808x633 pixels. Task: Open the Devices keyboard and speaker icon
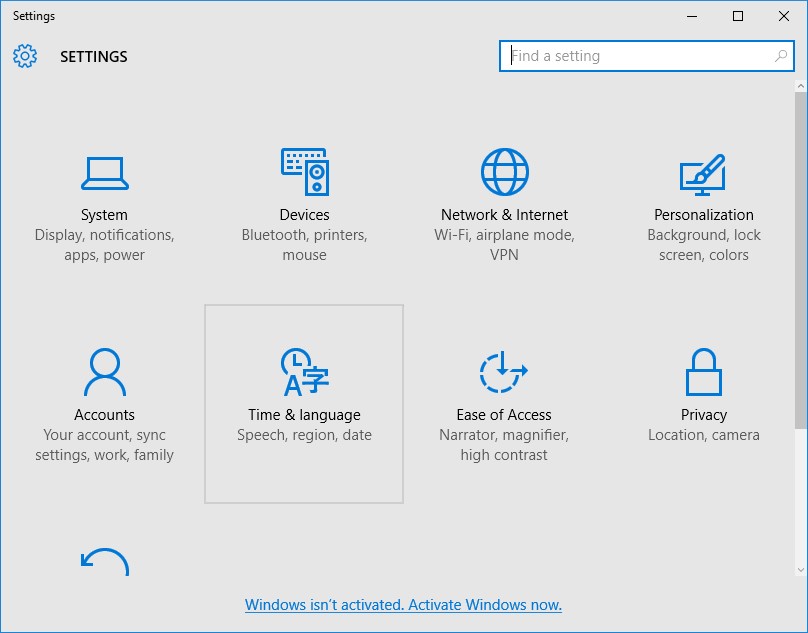click(305, 172)
